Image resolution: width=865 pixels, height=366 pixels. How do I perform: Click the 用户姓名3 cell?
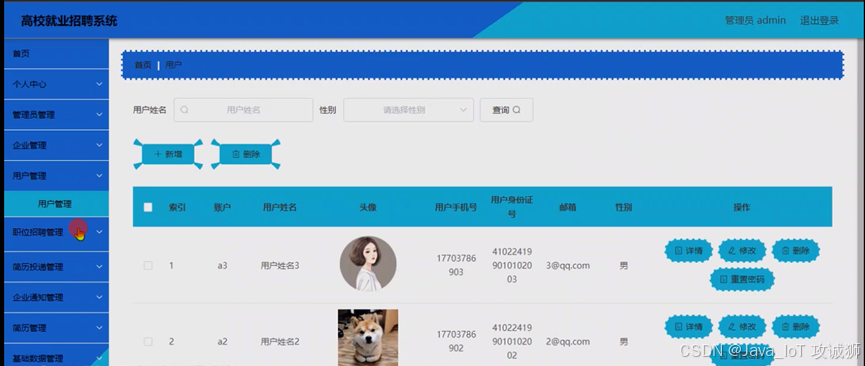pyautogui.click(x=280, y=266)
